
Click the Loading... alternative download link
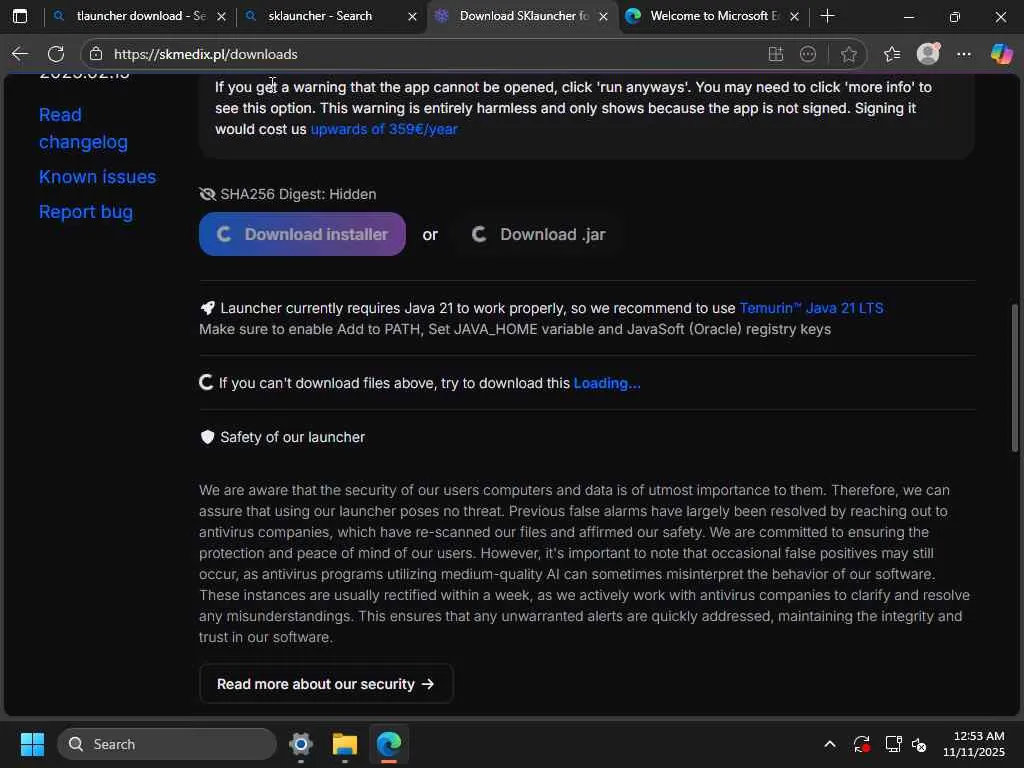click(607, 383)
